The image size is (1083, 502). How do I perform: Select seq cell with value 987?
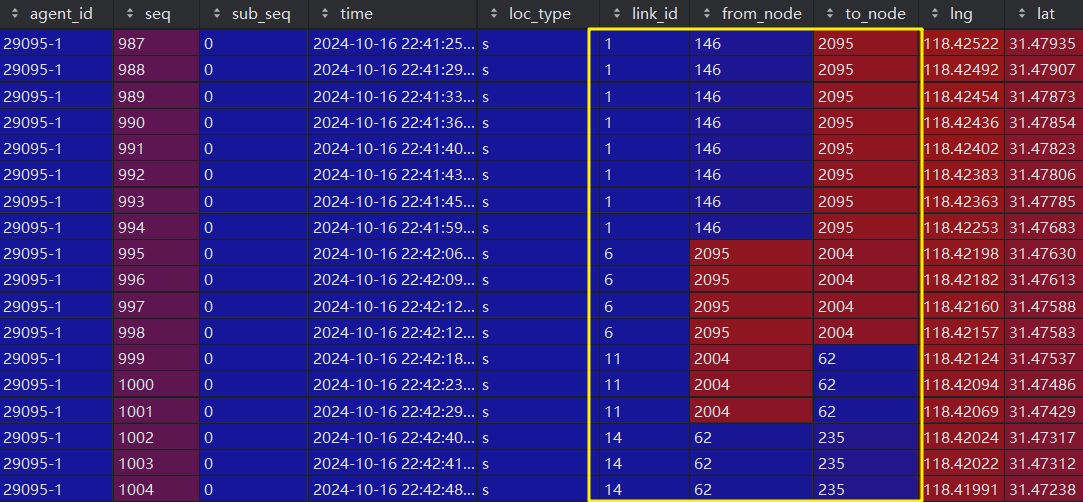157,44
